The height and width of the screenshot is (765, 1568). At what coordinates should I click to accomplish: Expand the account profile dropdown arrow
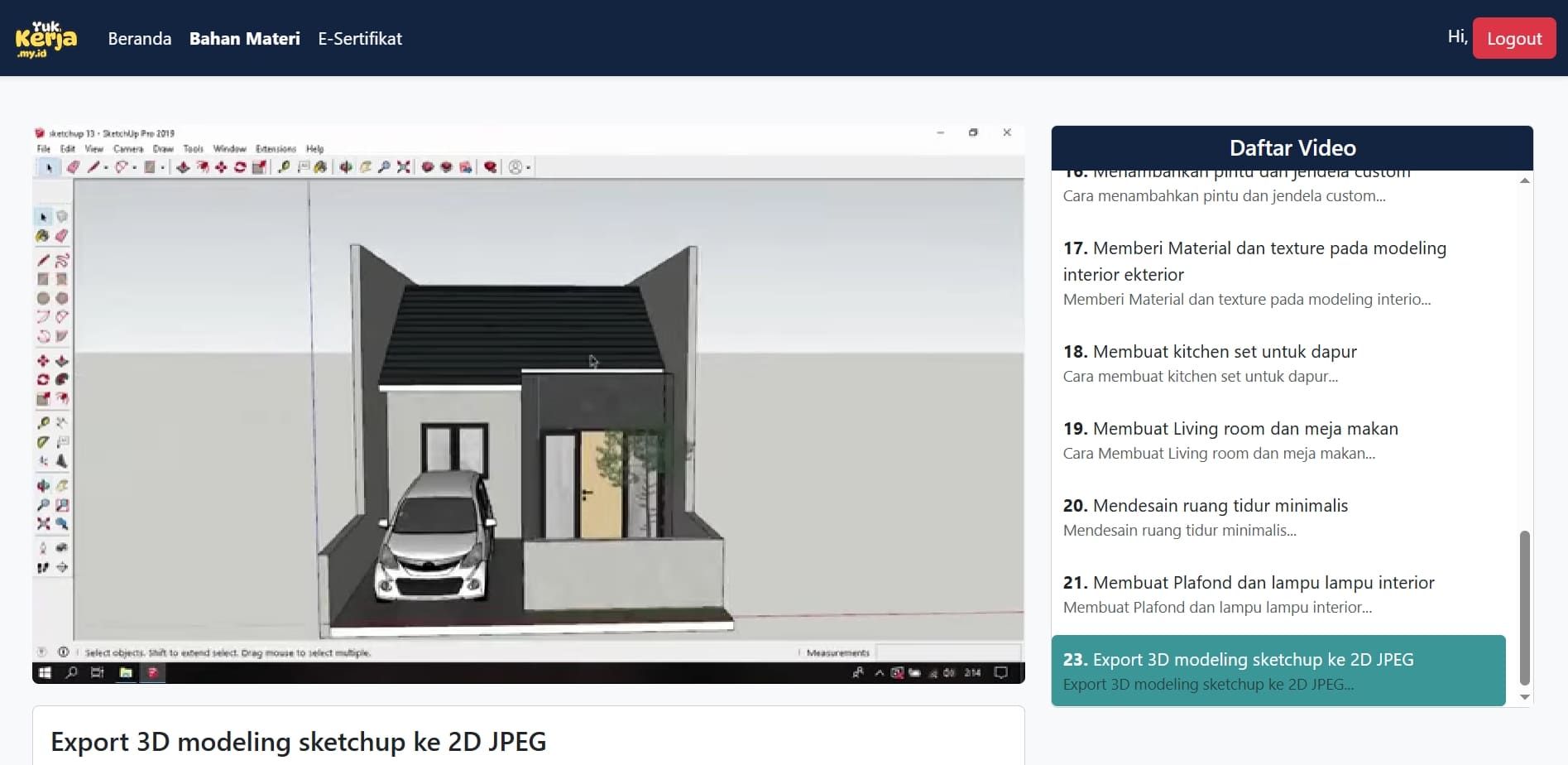(528, 168)
